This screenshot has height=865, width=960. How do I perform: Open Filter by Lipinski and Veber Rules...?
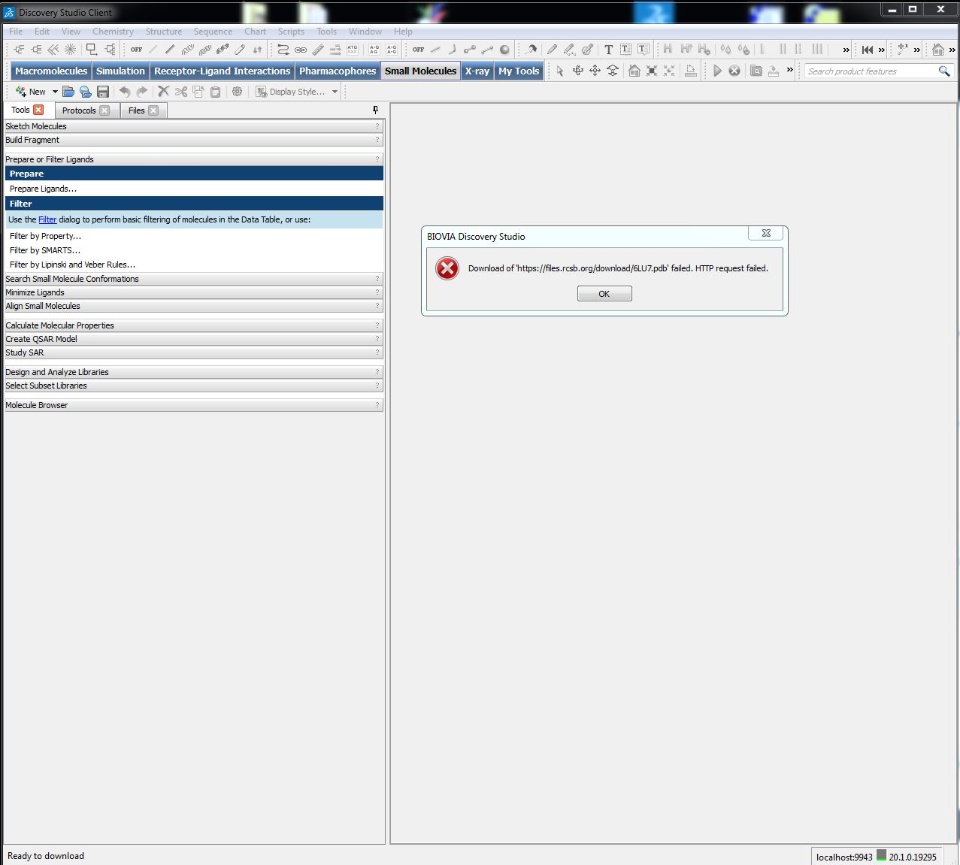(x=72, y=264)
